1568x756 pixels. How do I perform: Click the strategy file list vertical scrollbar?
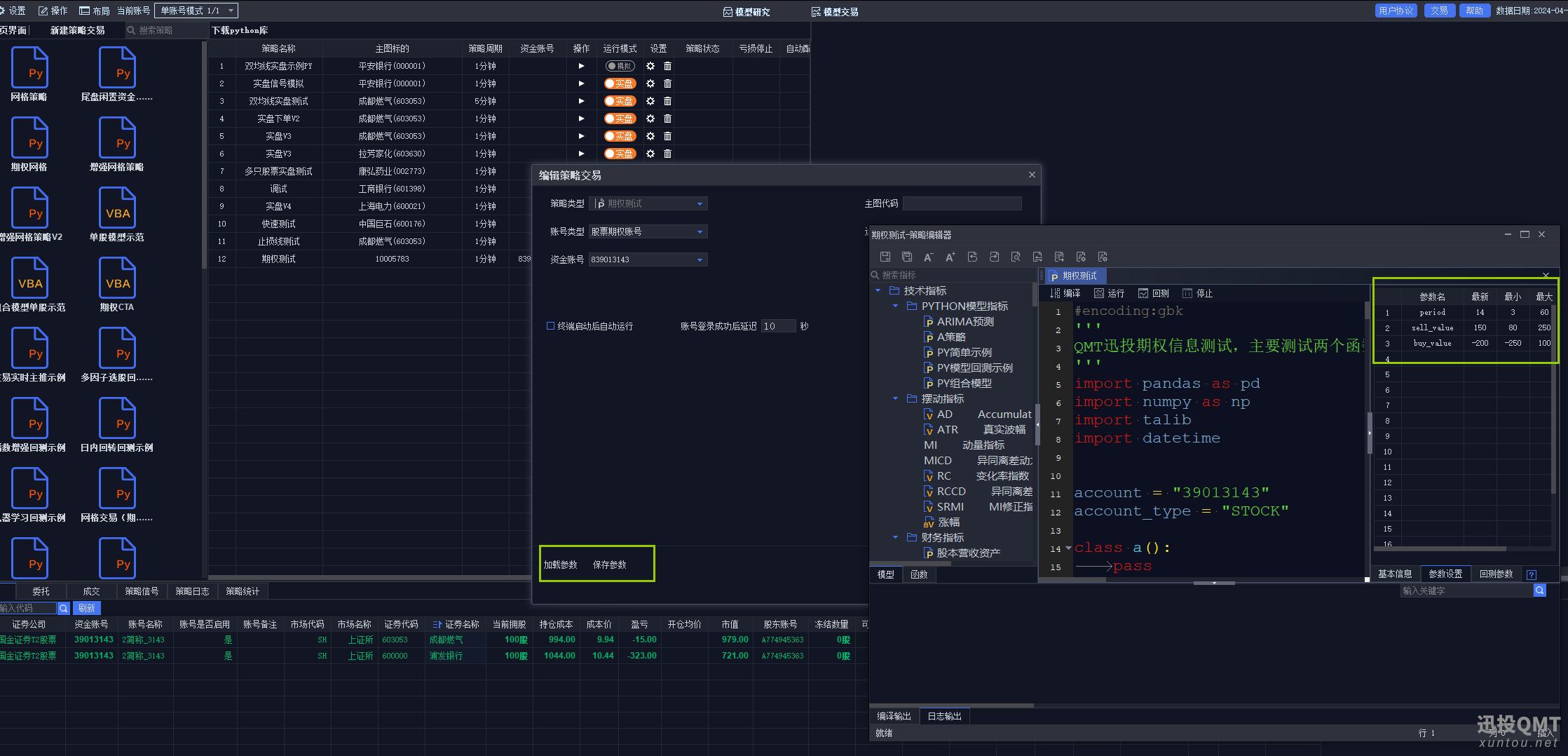click(x=204, y=154)
